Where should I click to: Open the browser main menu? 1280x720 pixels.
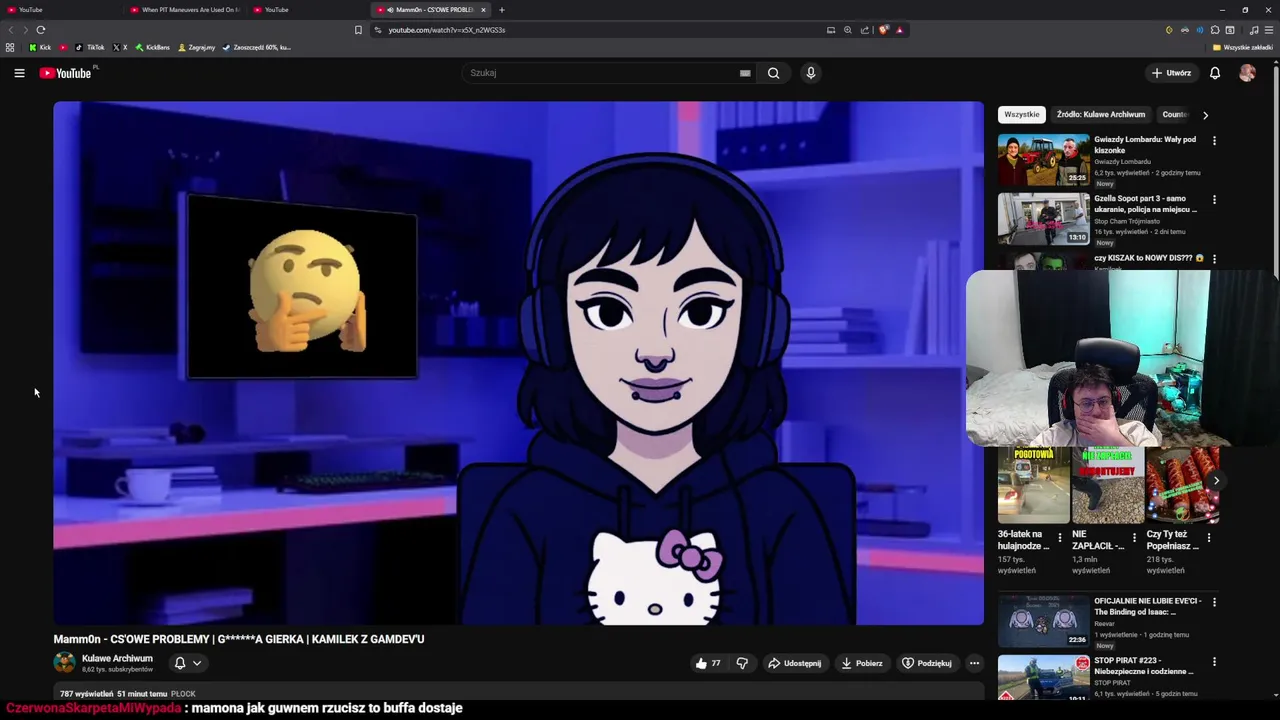pyautogui.click(x=1269, y=30)
